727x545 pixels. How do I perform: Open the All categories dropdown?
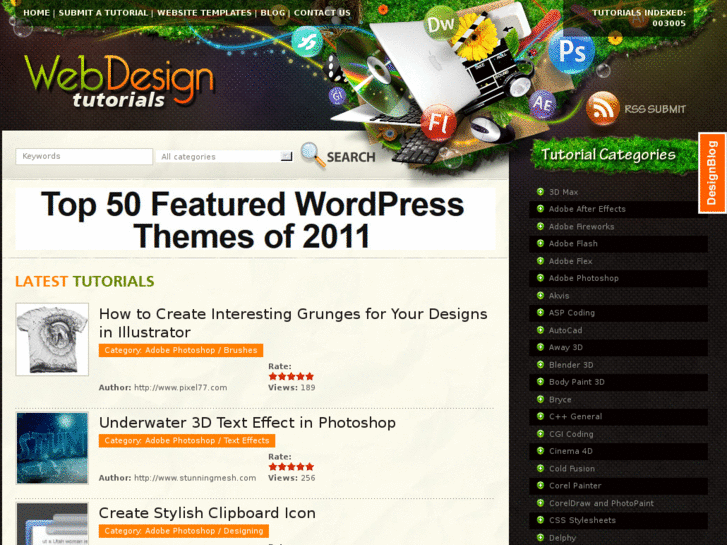pyautogui.click(x=225, y=157)
